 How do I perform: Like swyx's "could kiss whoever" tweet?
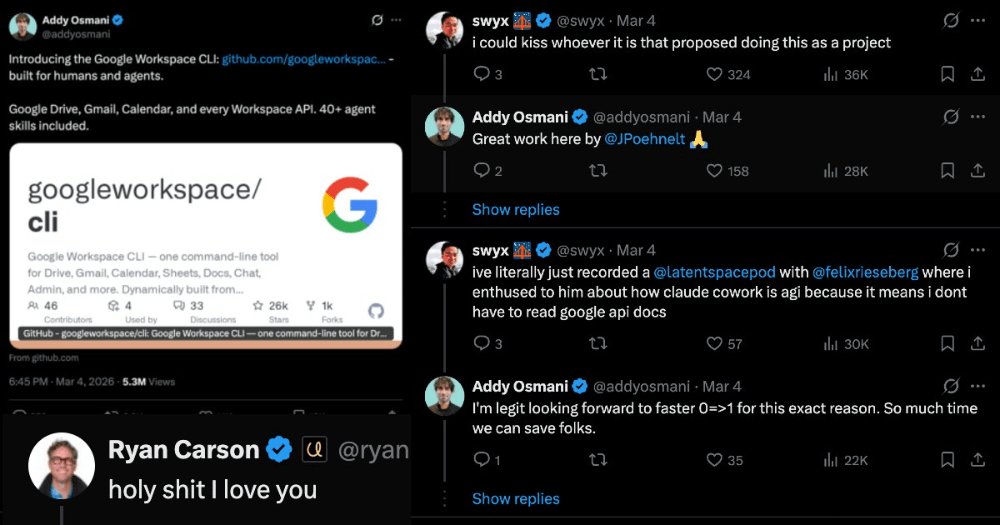click(x=714, y=75)
